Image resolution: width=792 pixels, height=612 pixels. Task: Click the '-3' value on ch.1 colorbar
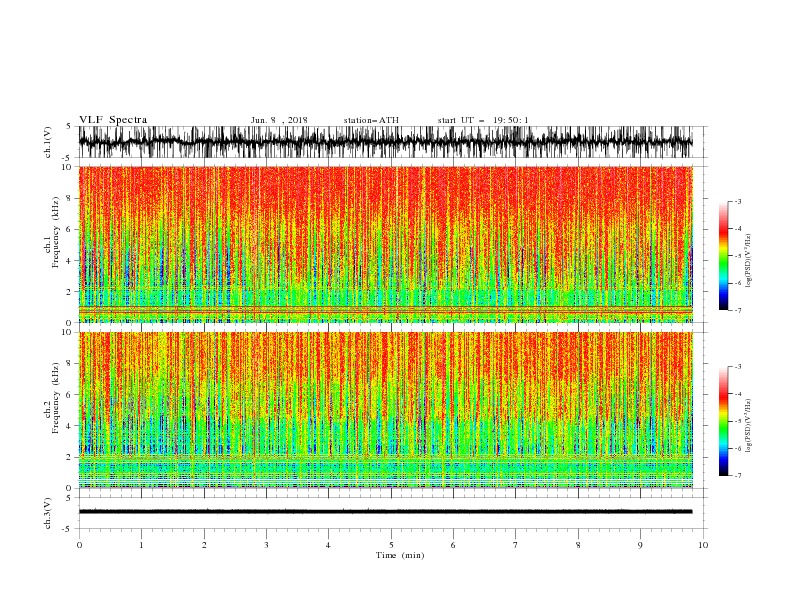click(737, 201)
